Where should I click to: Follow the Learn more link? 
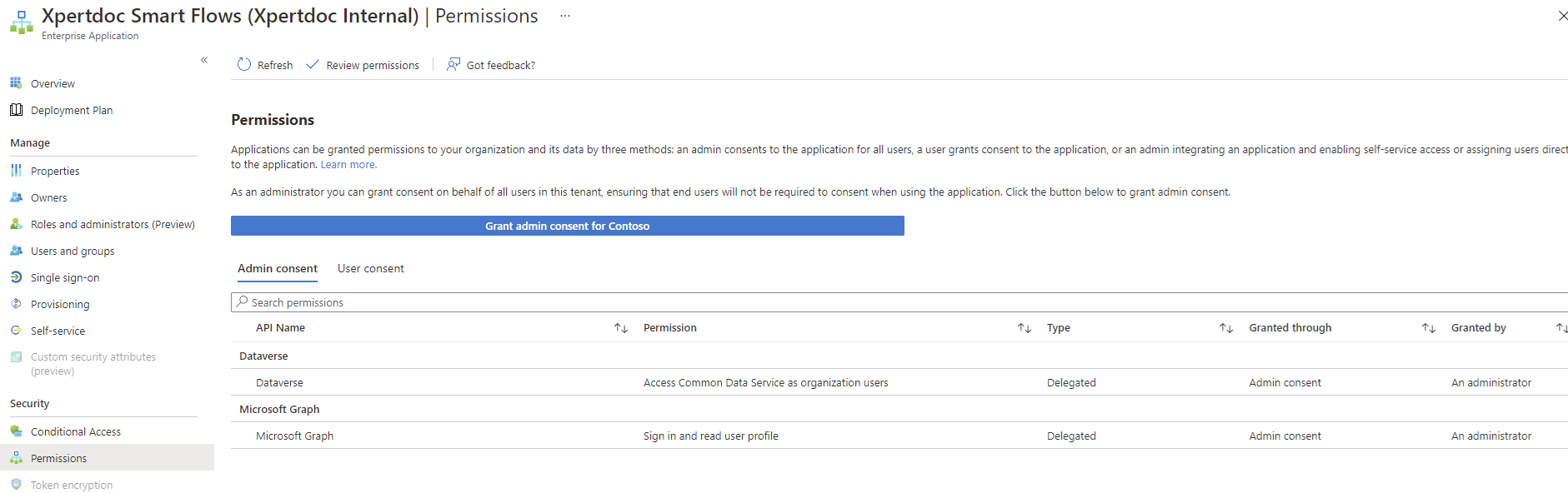[348, 165]
